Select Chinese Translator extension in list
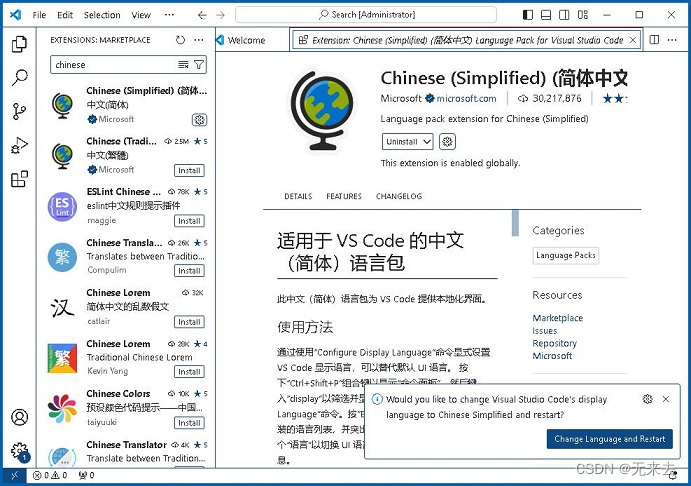Image resolution: width=691 pixels, height=486 pixels. coord(127,452)
